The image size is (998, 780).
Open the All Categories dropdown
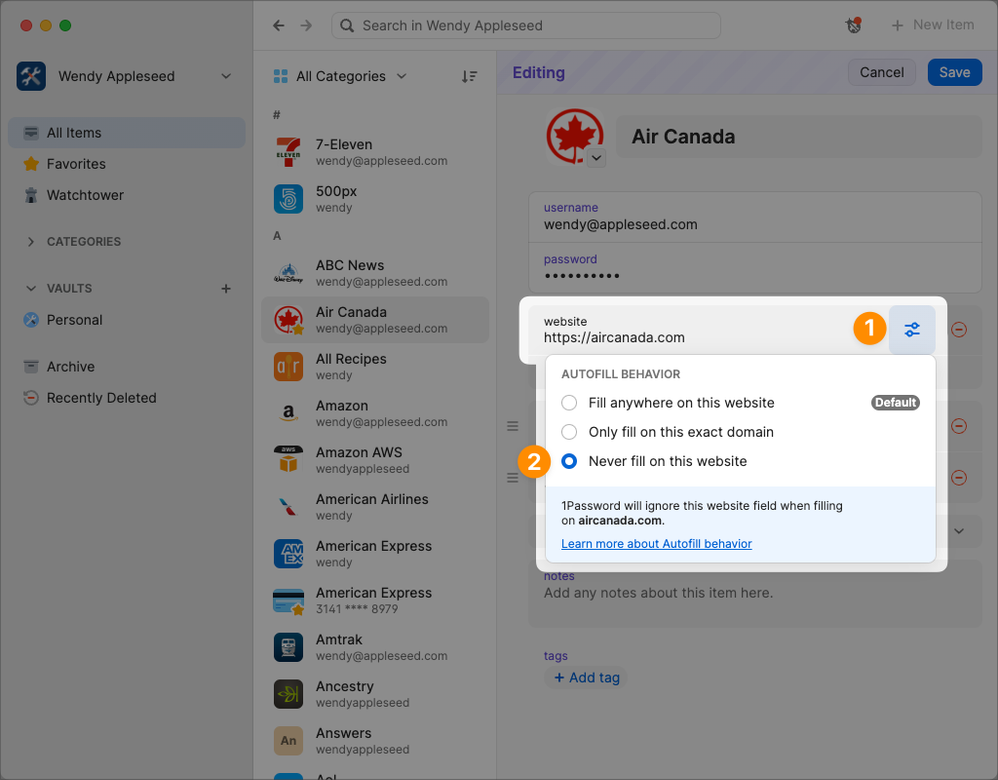click(340, 76)
